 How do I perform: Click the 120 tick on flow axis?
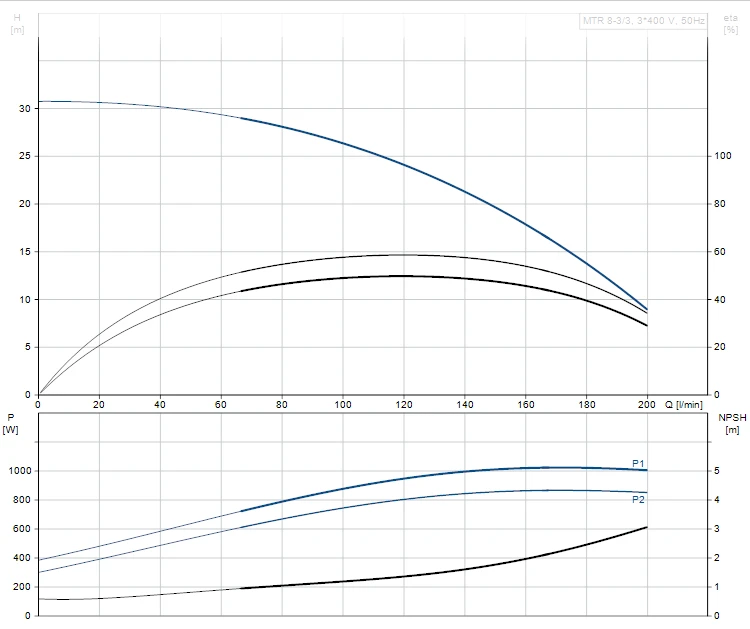click(x=404, y=405)
